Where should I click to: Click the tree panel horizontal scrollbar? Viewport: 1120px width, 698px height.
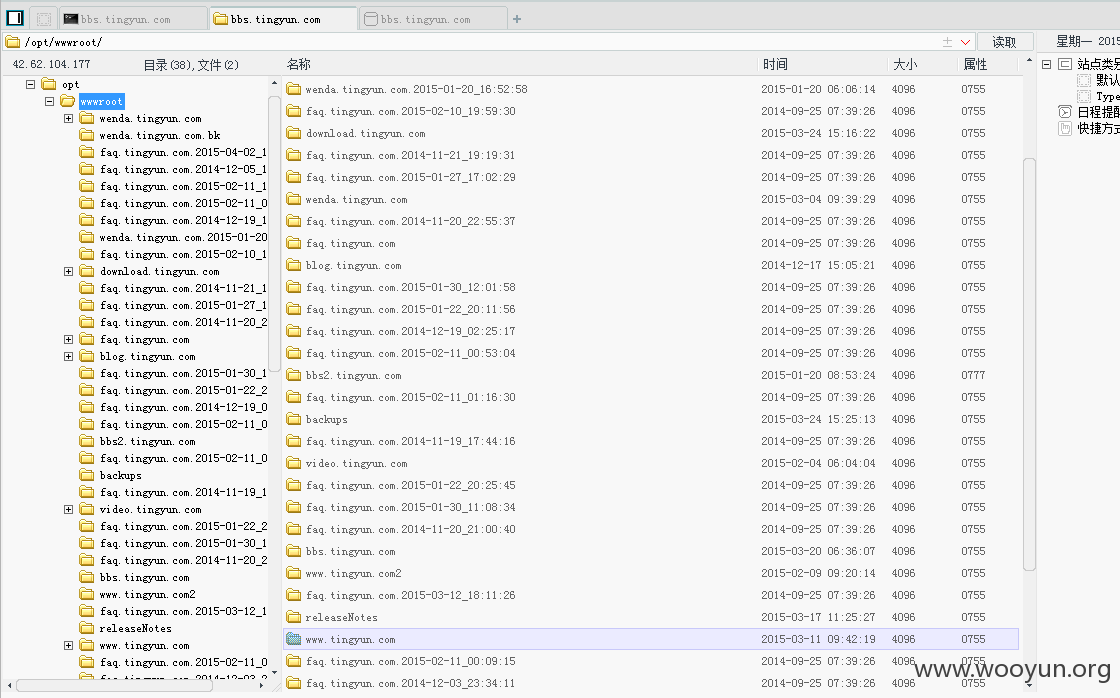114,686
